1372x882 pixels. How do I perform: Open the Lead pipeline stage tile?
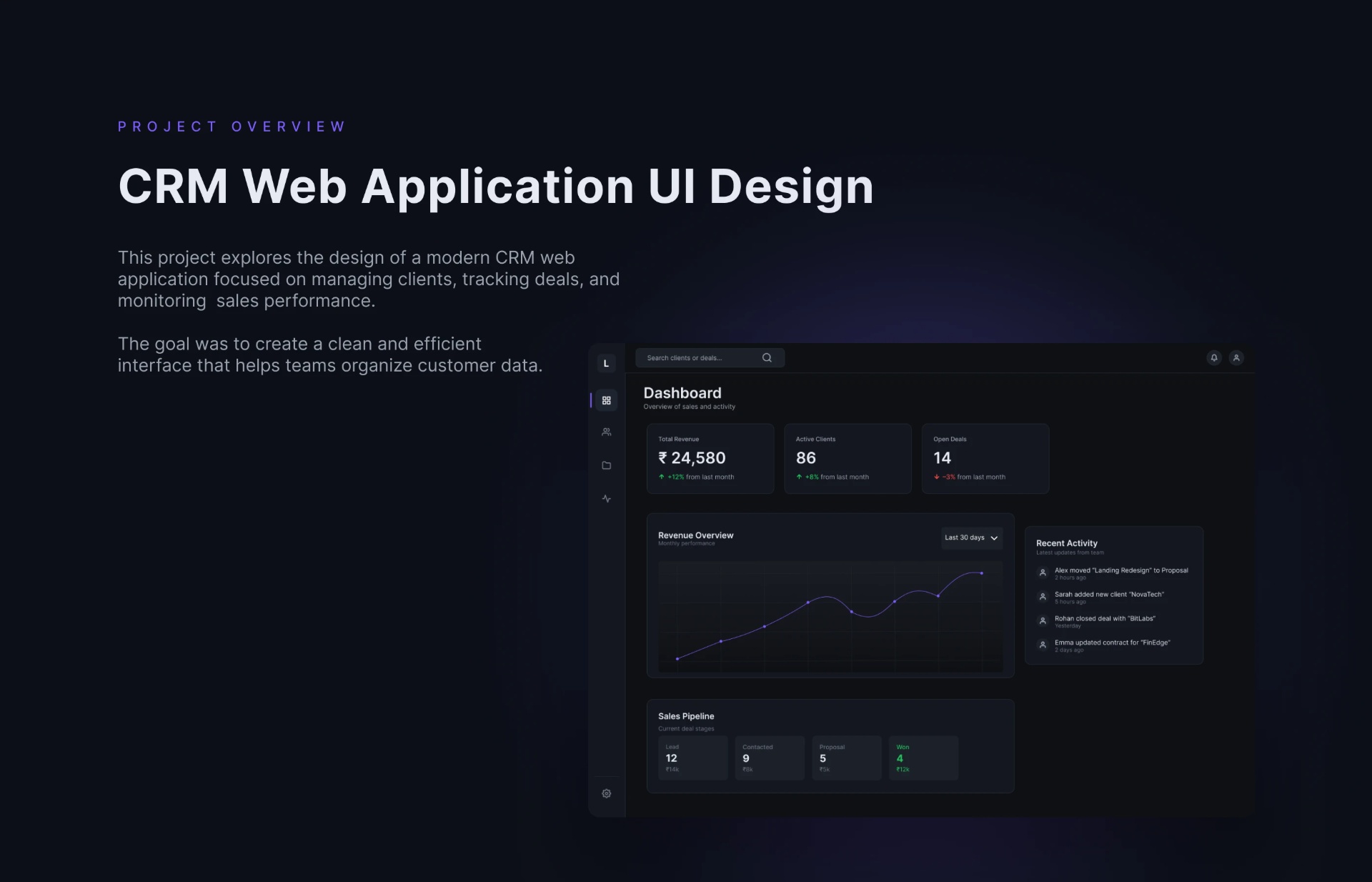pos(693,758)
